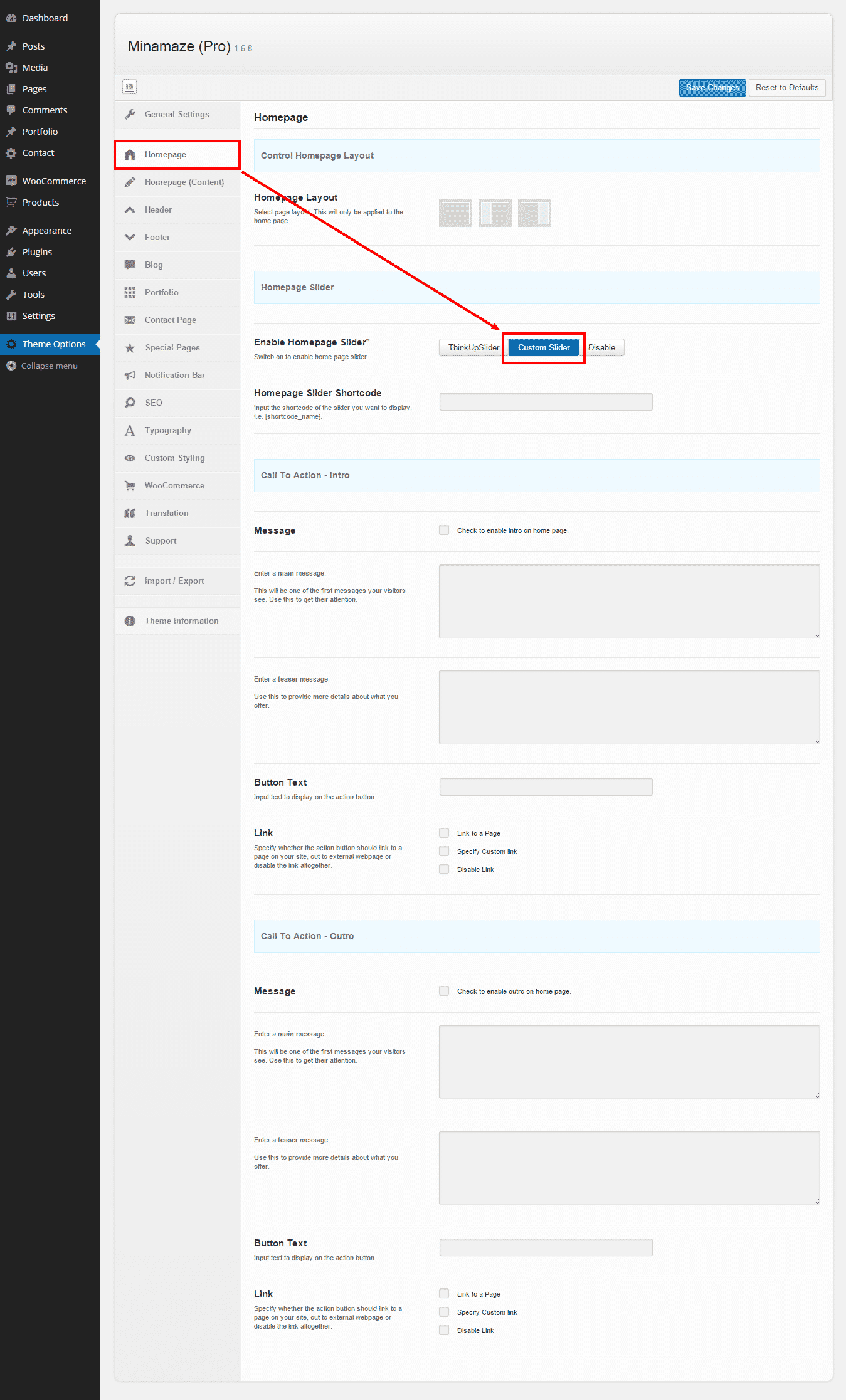Screen dimensions: 846x1400
Task: Click the Save Changes button
Action: click(712, 87)
